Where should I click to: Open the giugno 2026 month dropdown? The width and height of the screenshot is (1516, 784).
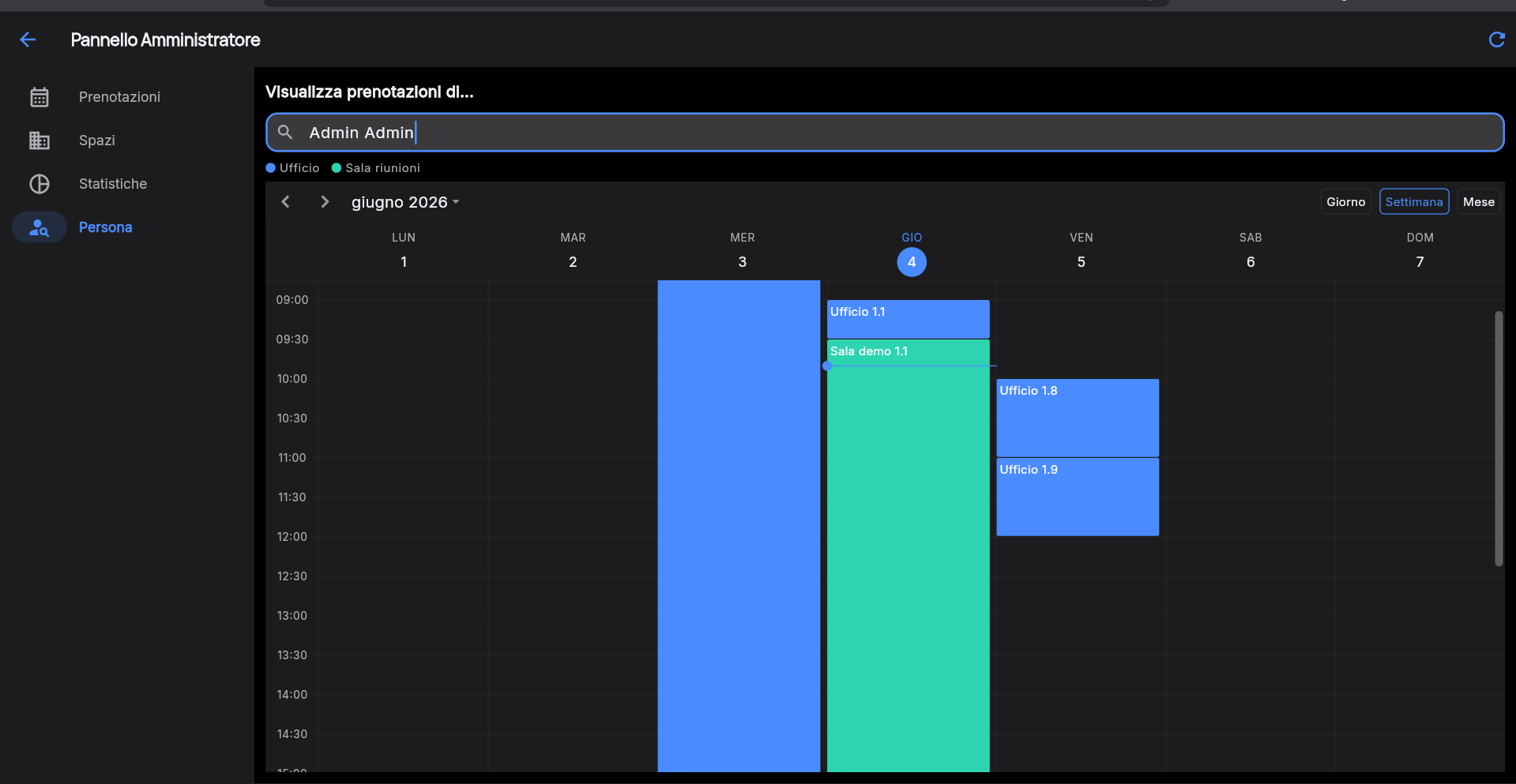coord(405,202)
